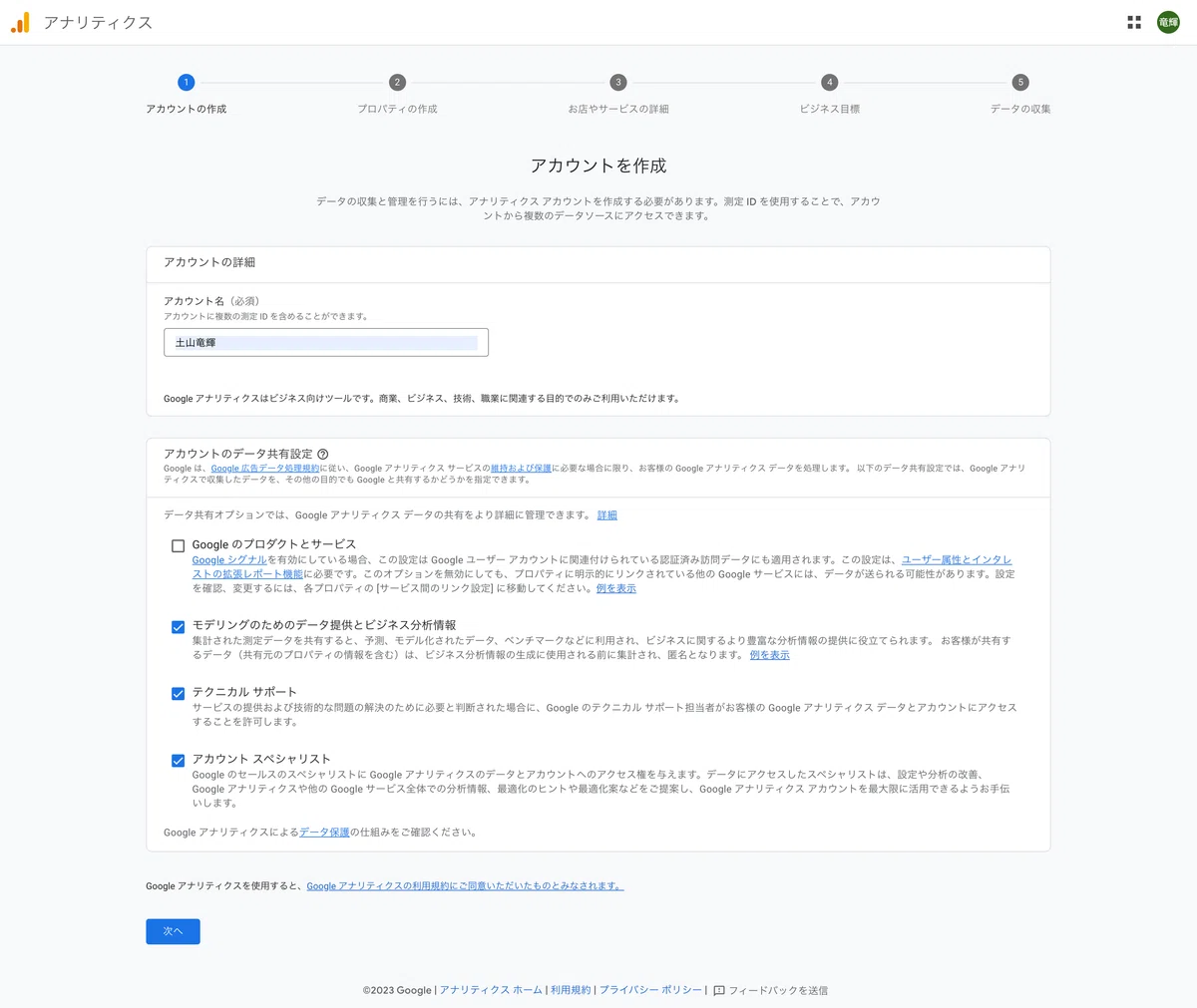Open プライバシー ポリシー footer link
The height and width of the screenshot is (1008, 1197).
(x=650, y=991)
